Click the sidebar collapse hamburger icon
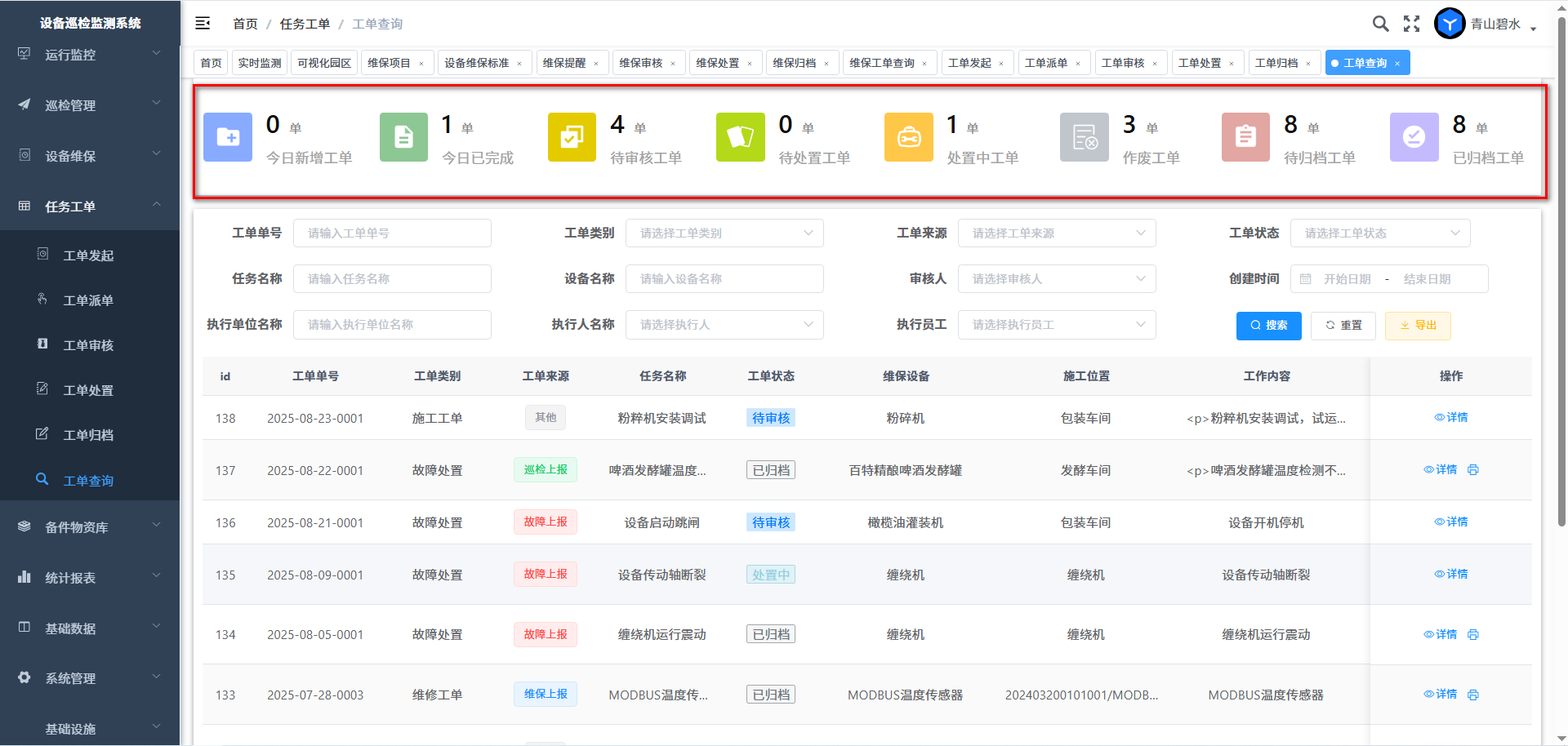 [x=203, y=24]
